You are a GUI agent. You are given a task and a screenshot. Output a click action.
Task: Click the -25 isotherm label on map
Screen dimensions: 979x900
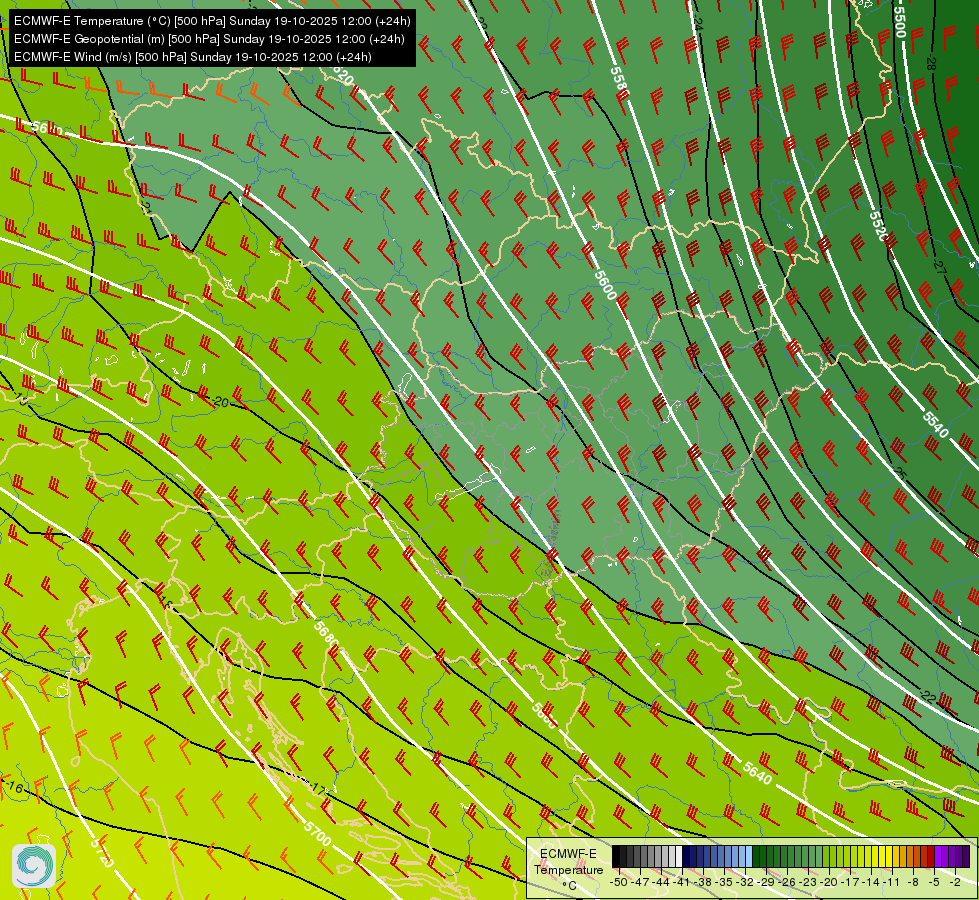pos(900,473)
